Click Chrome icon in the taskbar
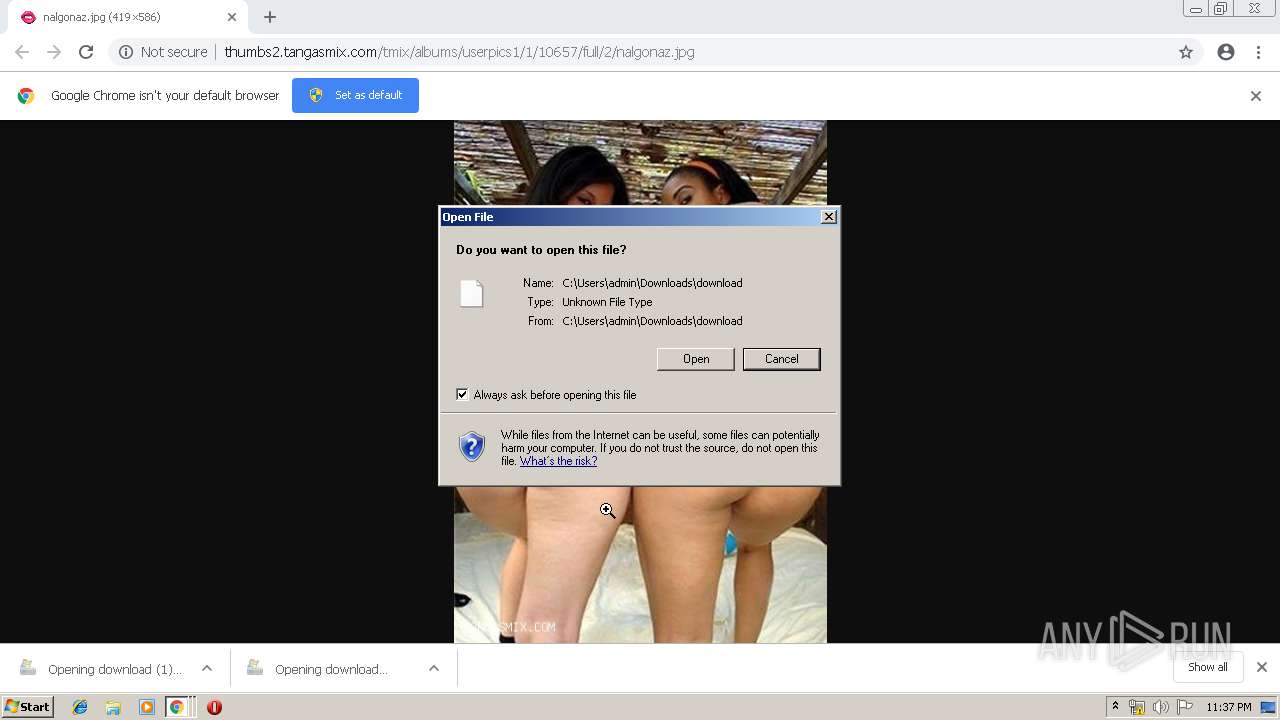Image resolution: width=1280 pixels, height=720 pixels. point(177,707)
